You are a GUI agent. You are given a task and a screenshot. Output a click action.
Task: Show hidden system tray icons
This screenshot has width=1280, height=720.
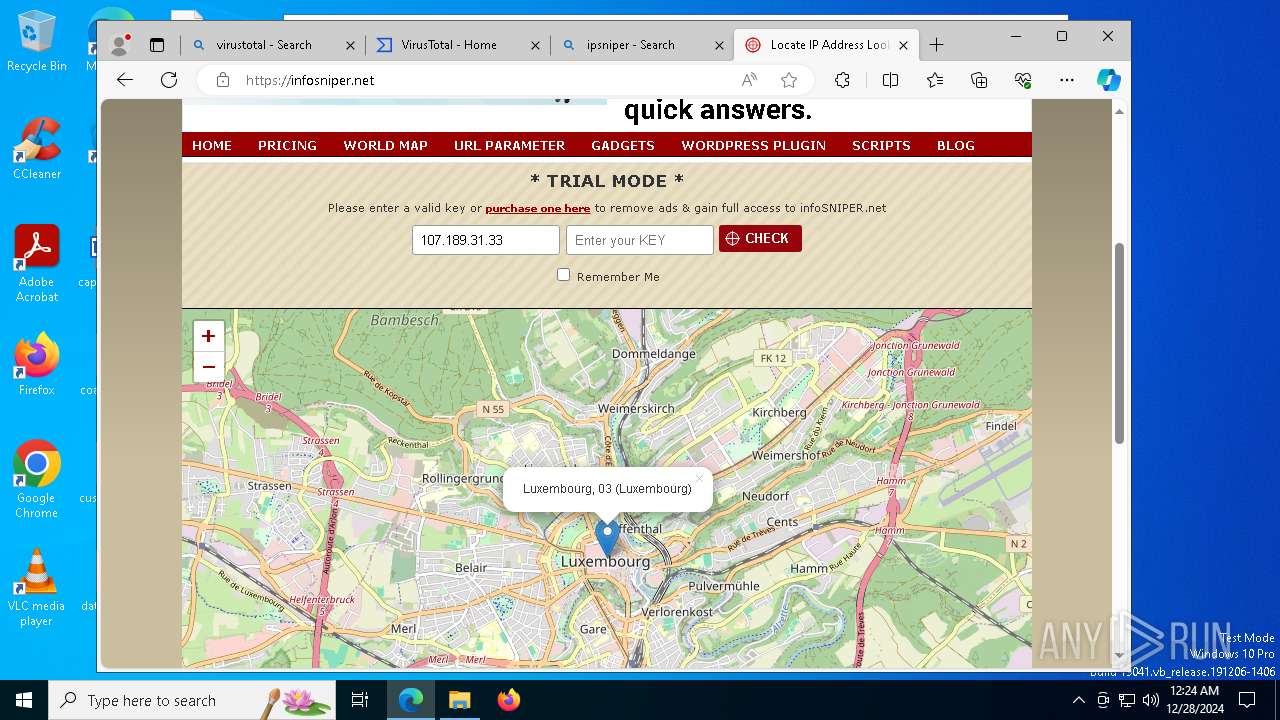coord(1078,700)
